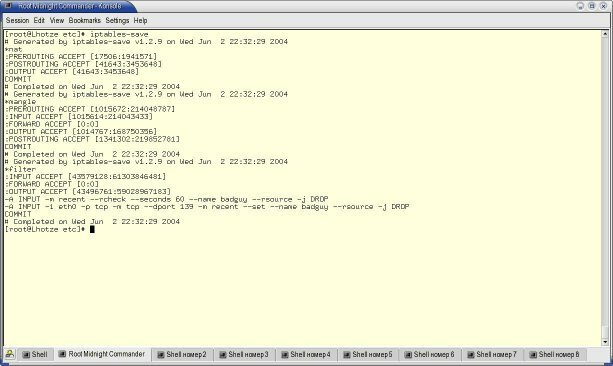This screenshot has height=366, width=613.
Task: Switch to Shell номер 6 tab
Action: click(x=430, y=355)
